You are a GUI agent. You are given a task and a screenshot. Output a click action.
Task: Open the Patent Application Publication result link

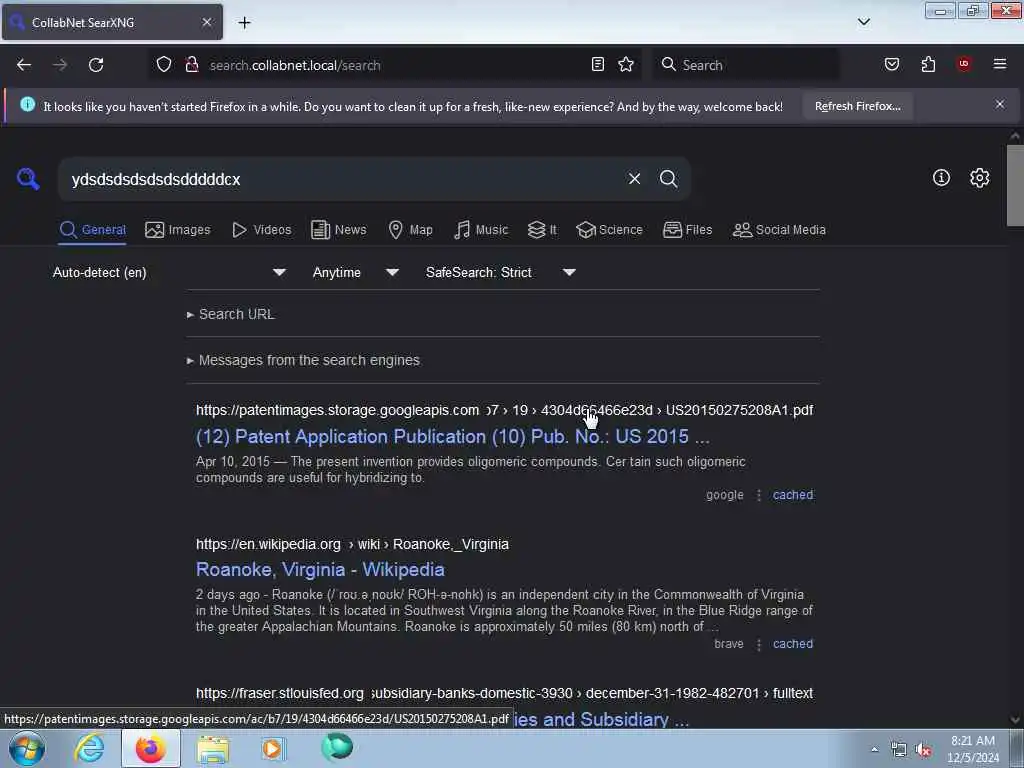point(453,436)
